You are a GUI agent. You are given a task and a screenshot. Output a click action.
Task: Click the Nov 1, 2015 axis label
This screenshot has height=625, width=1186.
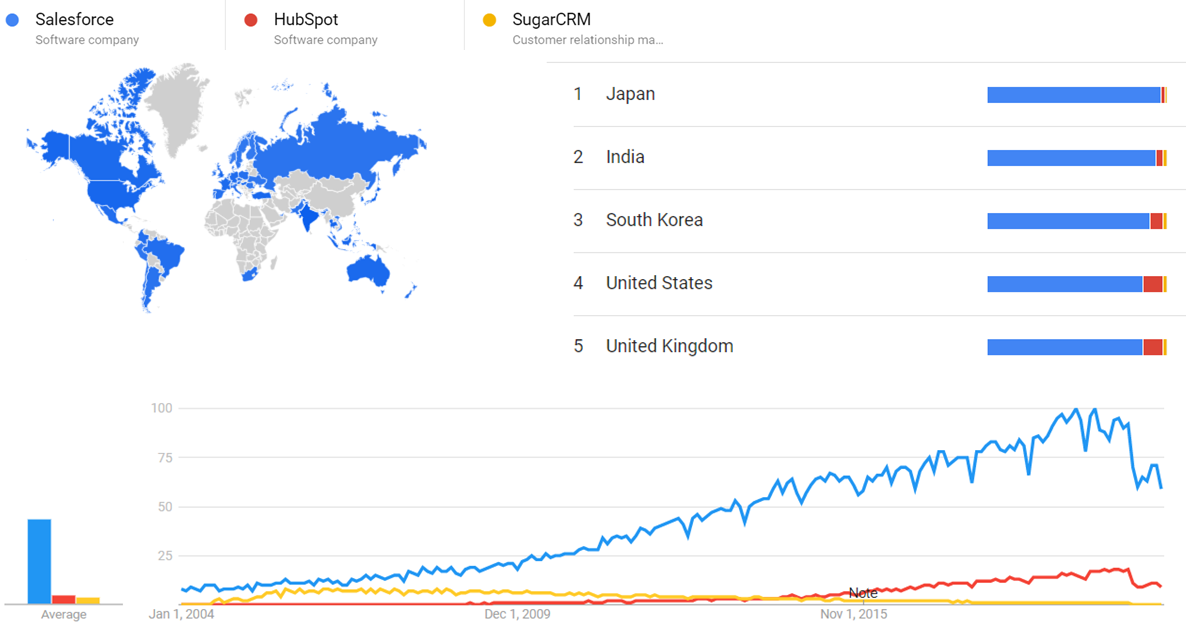(853, 614)
